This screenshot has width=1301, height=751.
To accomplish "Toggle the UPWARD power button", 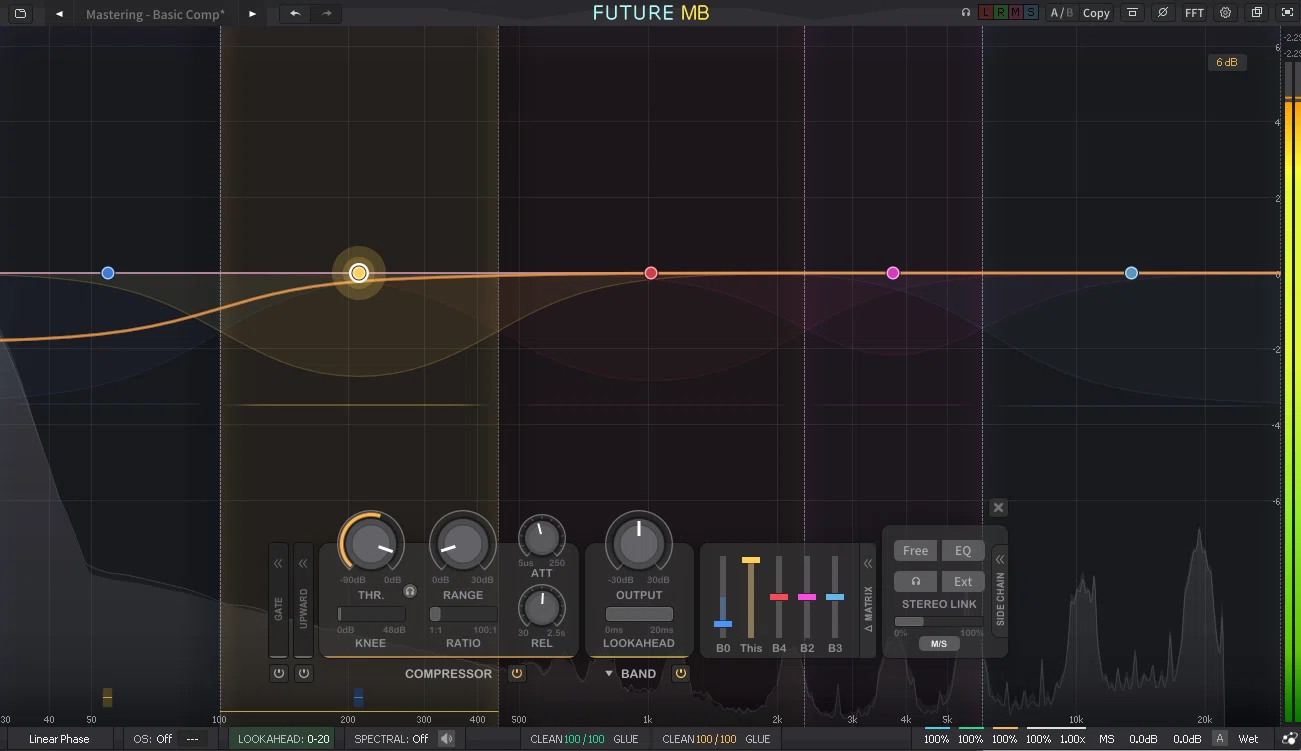I will pyautogui.click(x=304, y=674).
